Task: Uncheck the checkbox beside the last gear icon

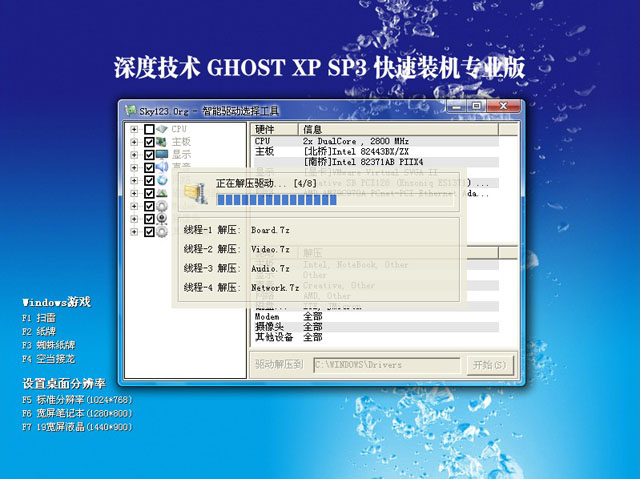Action: (x=149, y=231)
